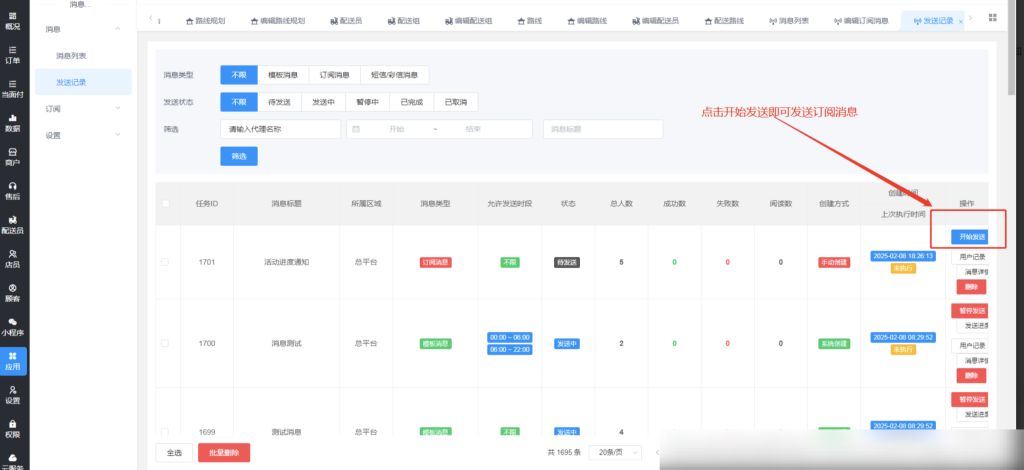Click the blue 筛选 button

238,156
